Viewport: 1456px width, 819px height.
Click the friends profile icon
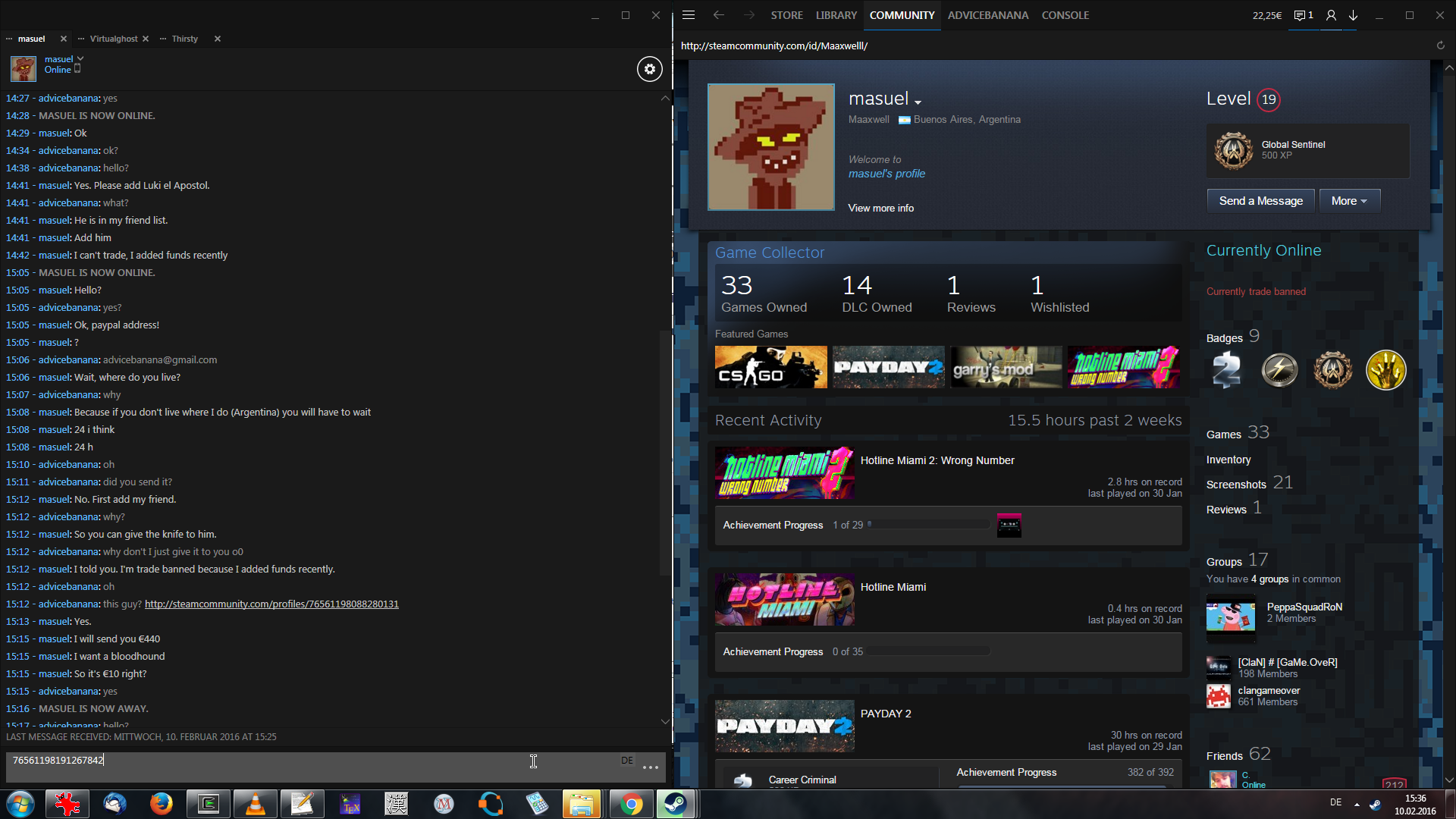[x=1331, y=15]
